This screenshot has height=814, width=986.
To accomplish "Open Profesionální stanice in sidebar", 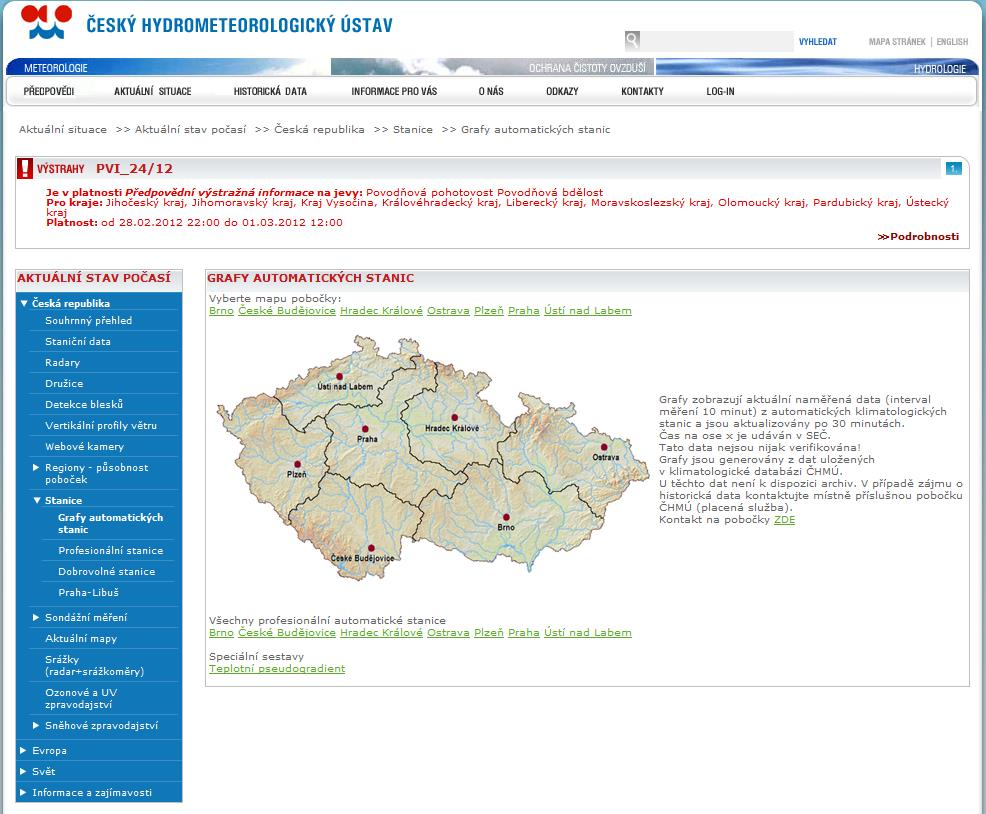I will pyautogui.click(x=111, y=550).
